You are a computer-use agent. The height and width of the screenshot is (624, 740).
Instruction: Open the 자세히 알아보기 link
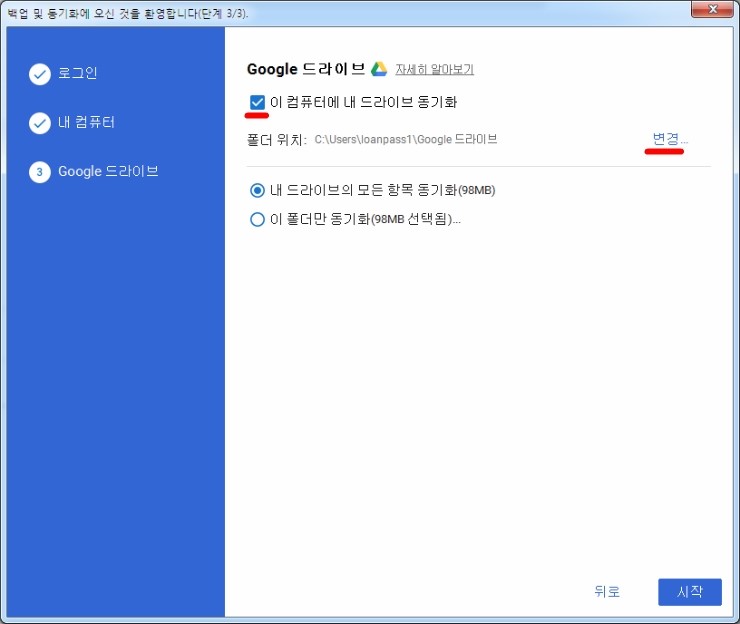(x=434, y=69)
